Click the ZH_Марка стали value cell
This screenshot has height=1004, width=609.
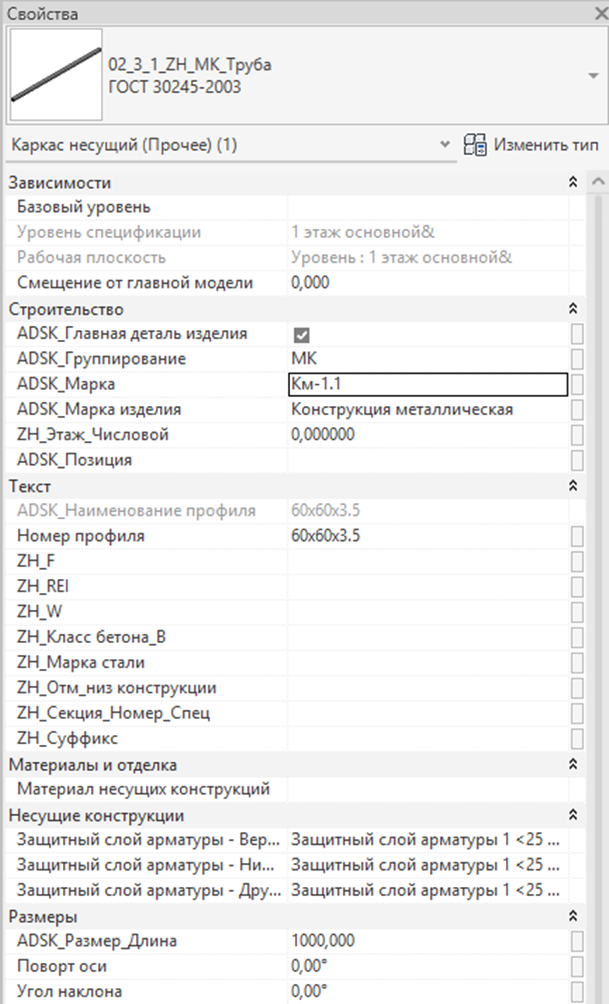click(x=428, y=663)
